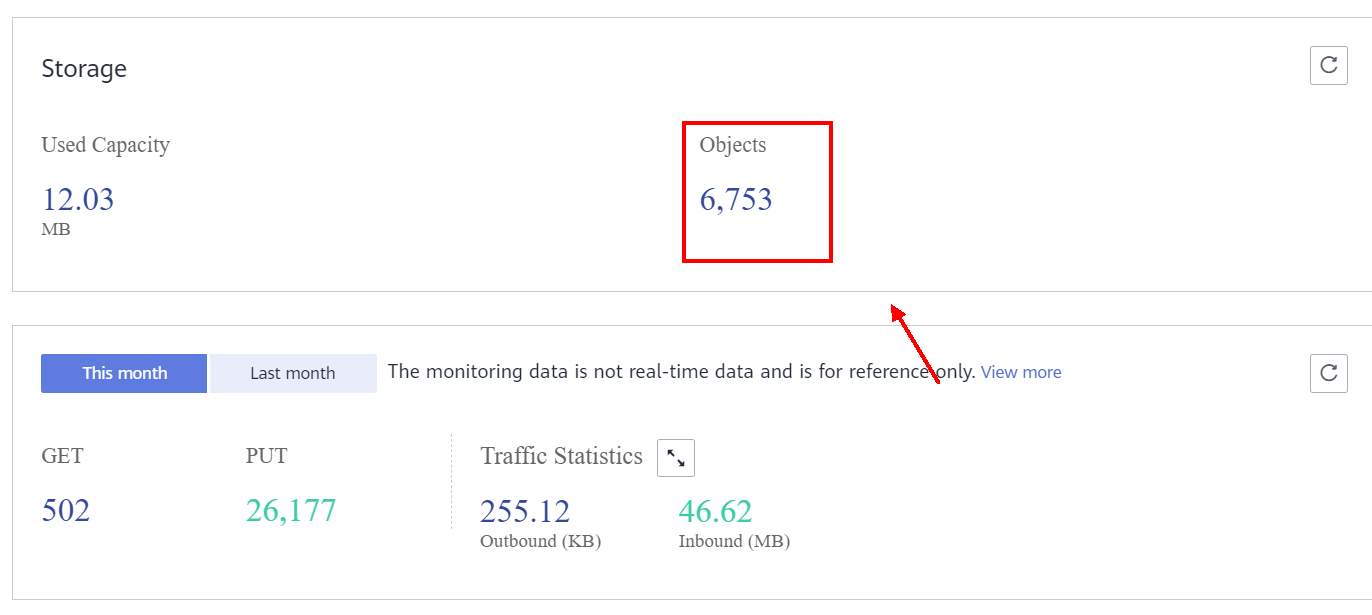Refresh the monitoring statistics panel

1328,373
